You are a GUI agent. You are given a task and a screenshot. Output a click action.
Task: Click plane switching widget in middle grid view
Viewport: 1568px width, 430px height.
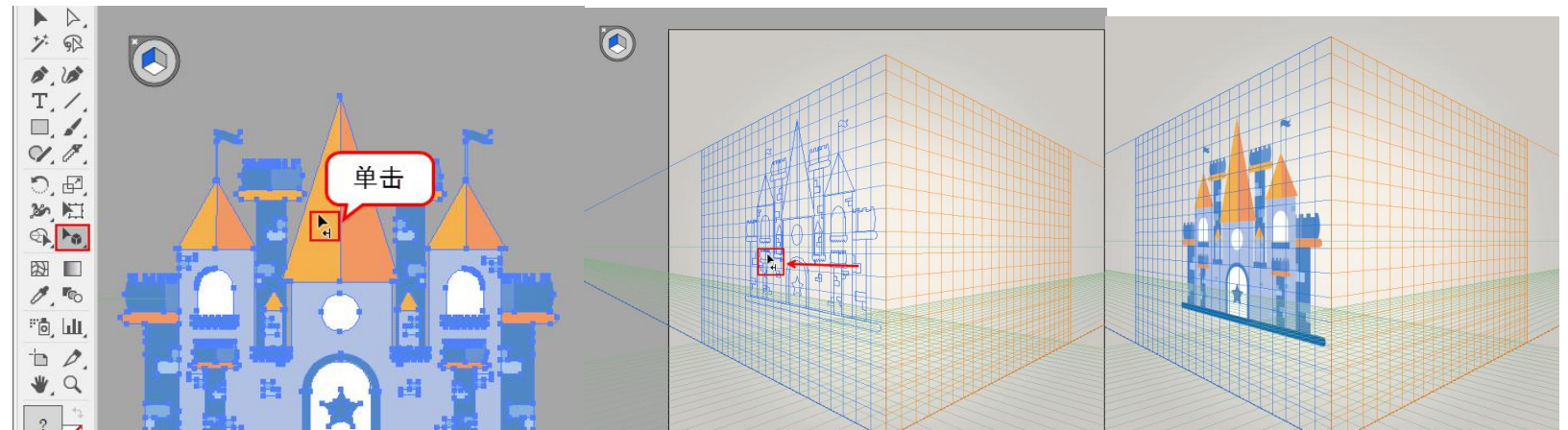point(617,43)
